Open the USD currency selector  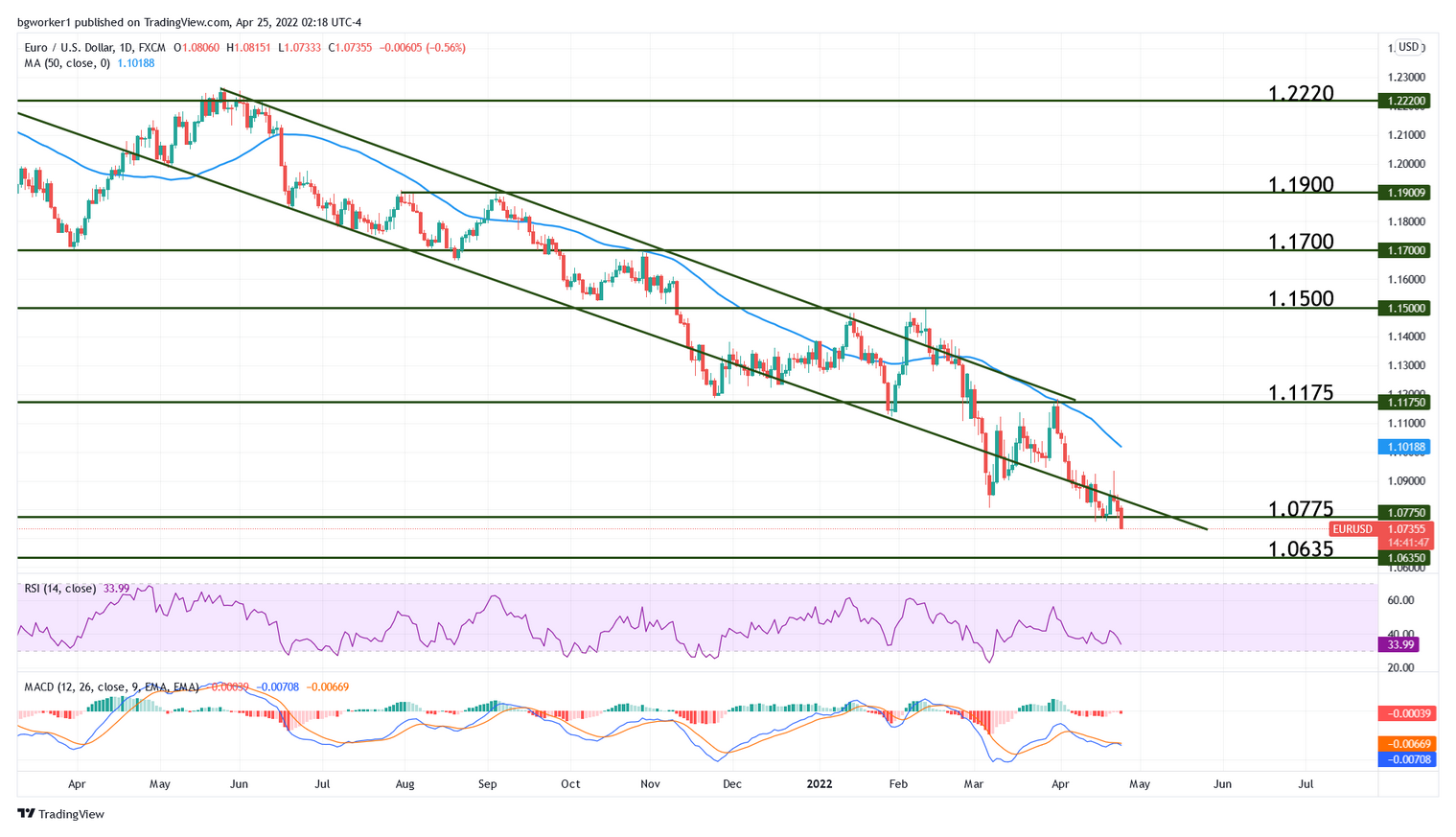[1408, 47]
